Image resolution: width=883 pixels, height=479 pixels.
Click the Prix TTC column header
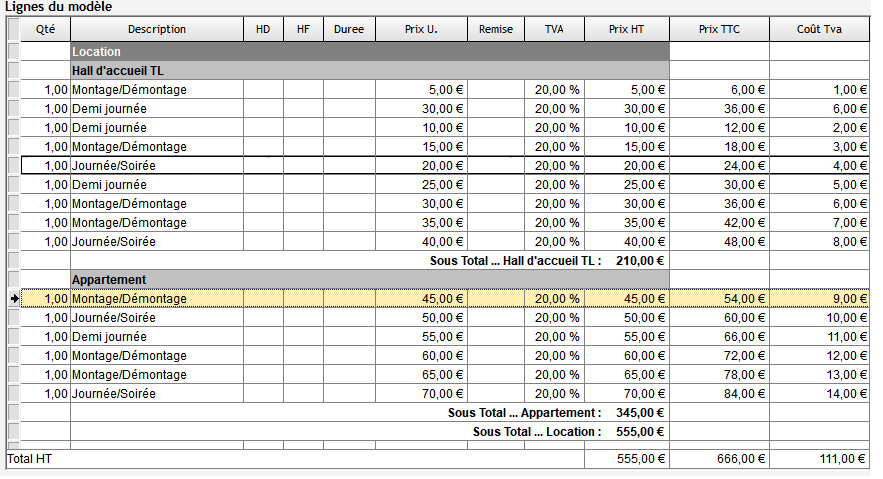(719, 29)
